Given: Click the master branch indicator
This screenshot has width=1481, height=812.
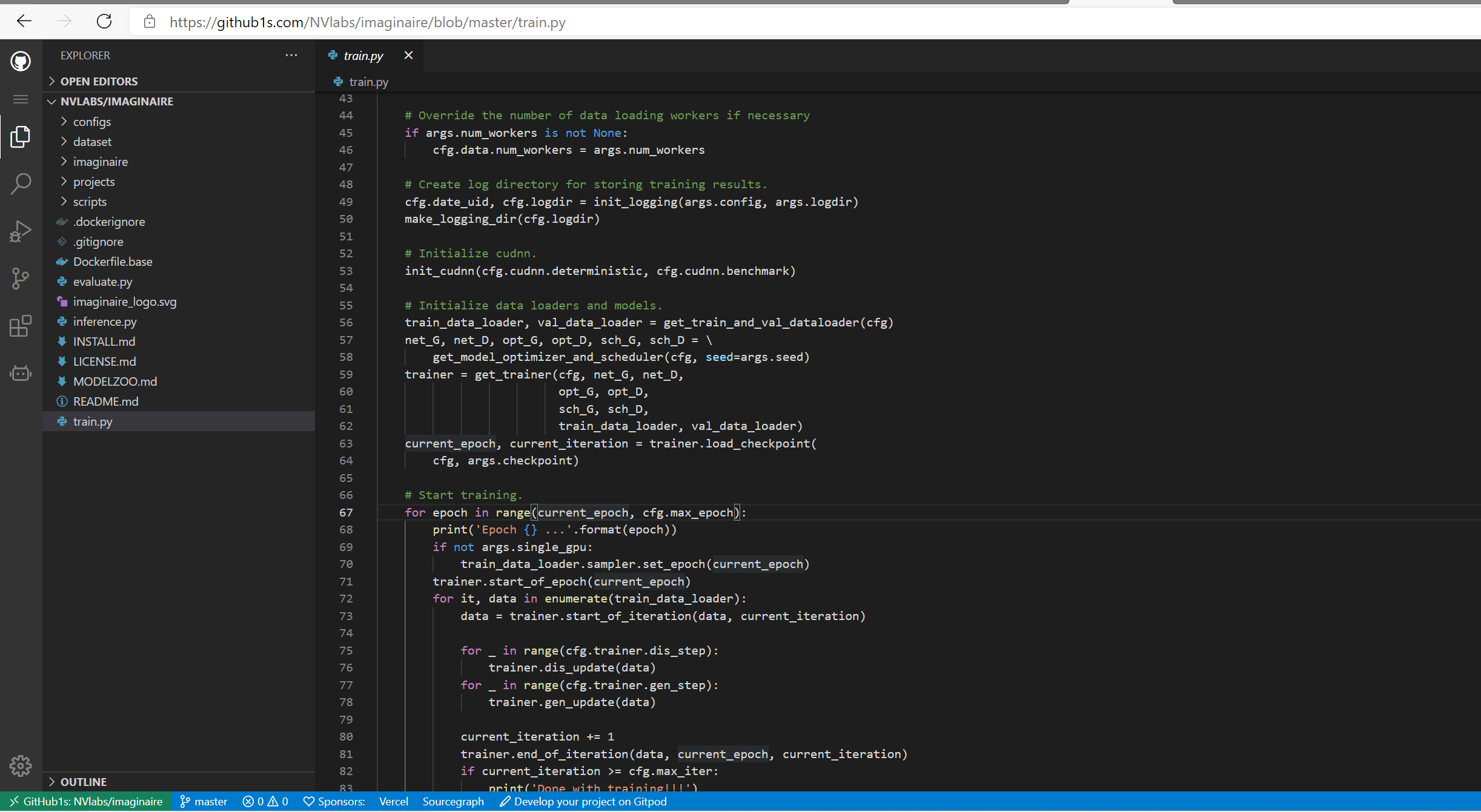Looking at the screenshot, I should tap(204, 801).
